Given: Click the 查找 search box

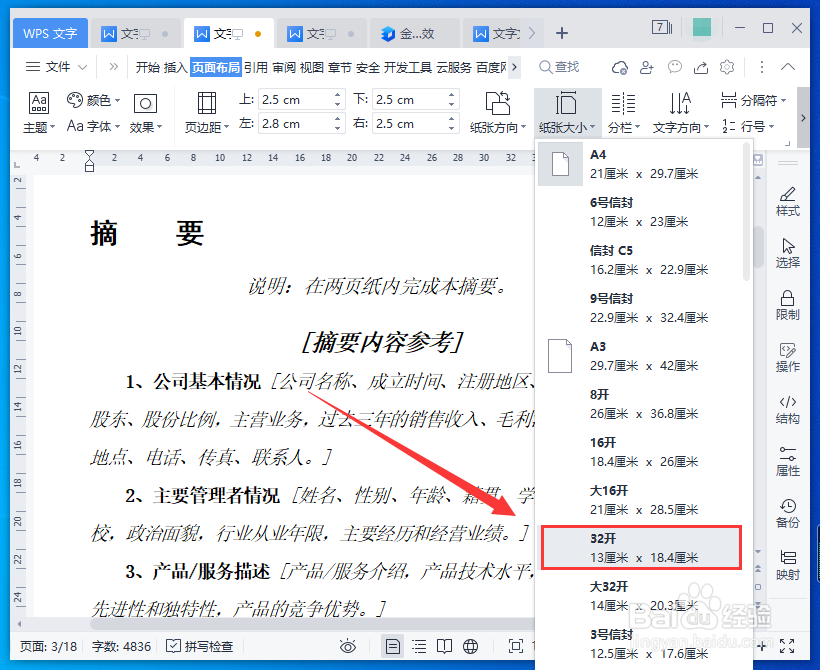Looking at the screenshot, I should [560, 67].
